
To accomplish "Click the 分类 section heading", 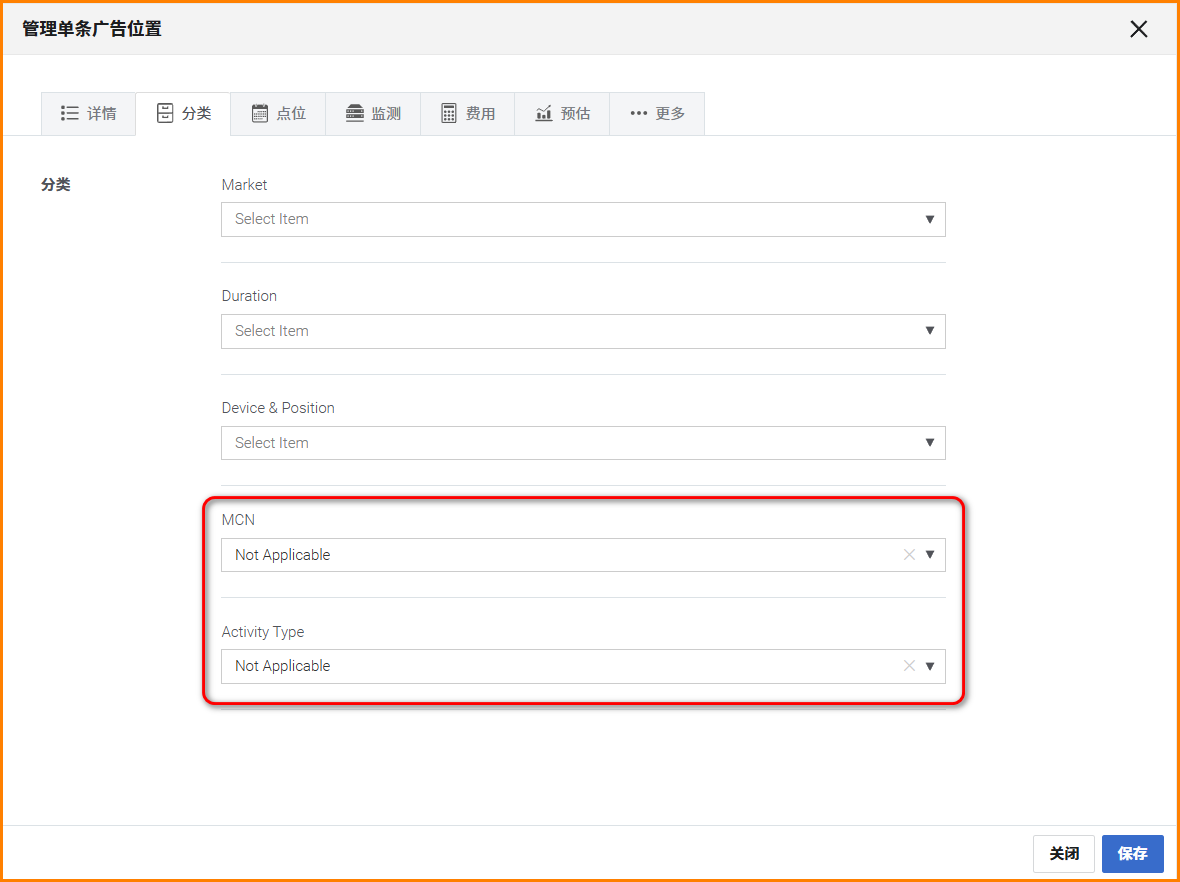I will 56,184.
